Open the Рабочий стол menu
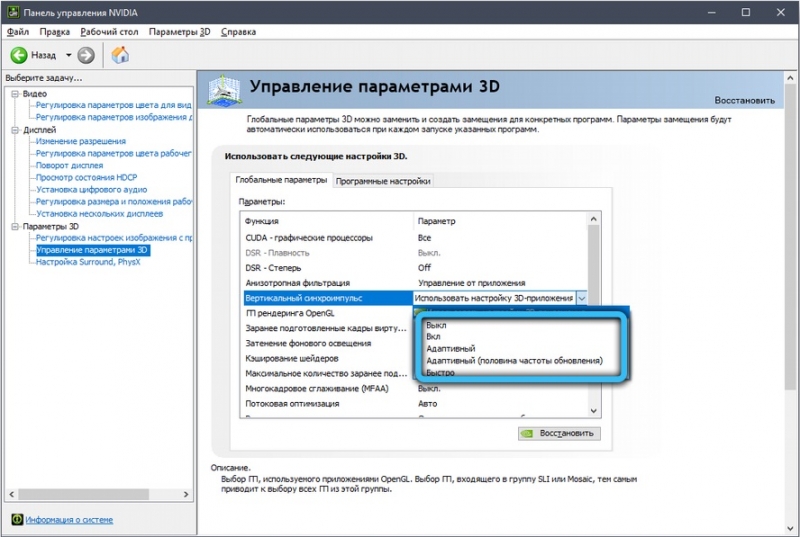 [x=109, y=32]
